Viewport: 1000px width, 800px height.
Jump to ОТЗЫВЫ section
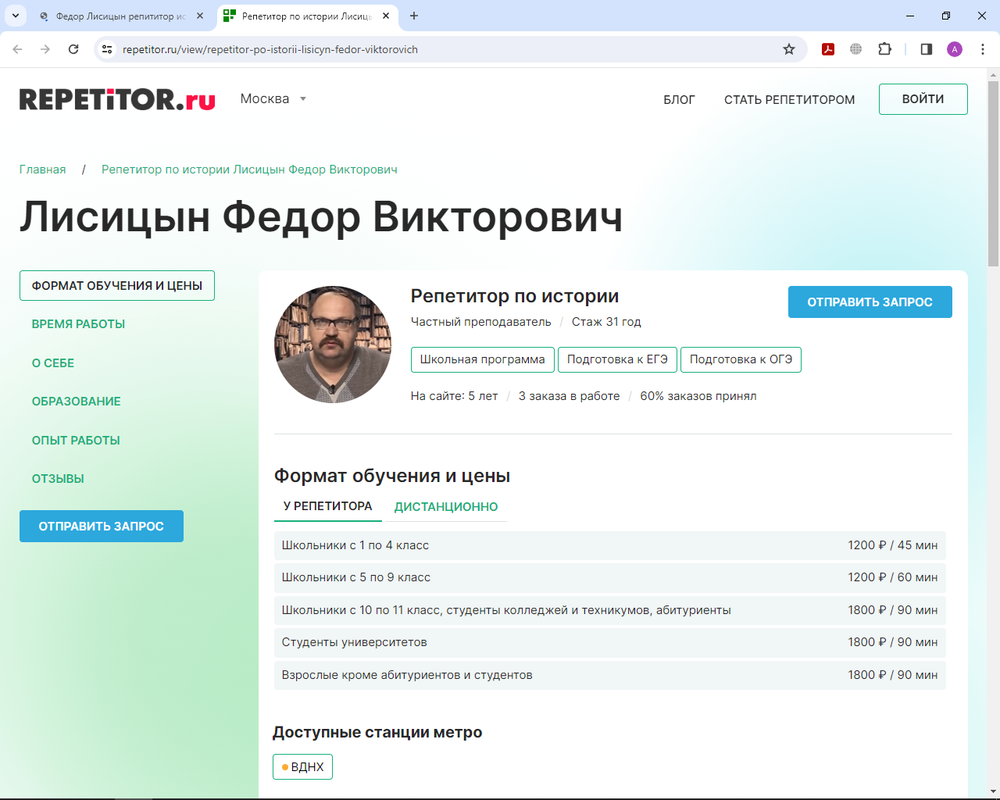coord(58,478)
